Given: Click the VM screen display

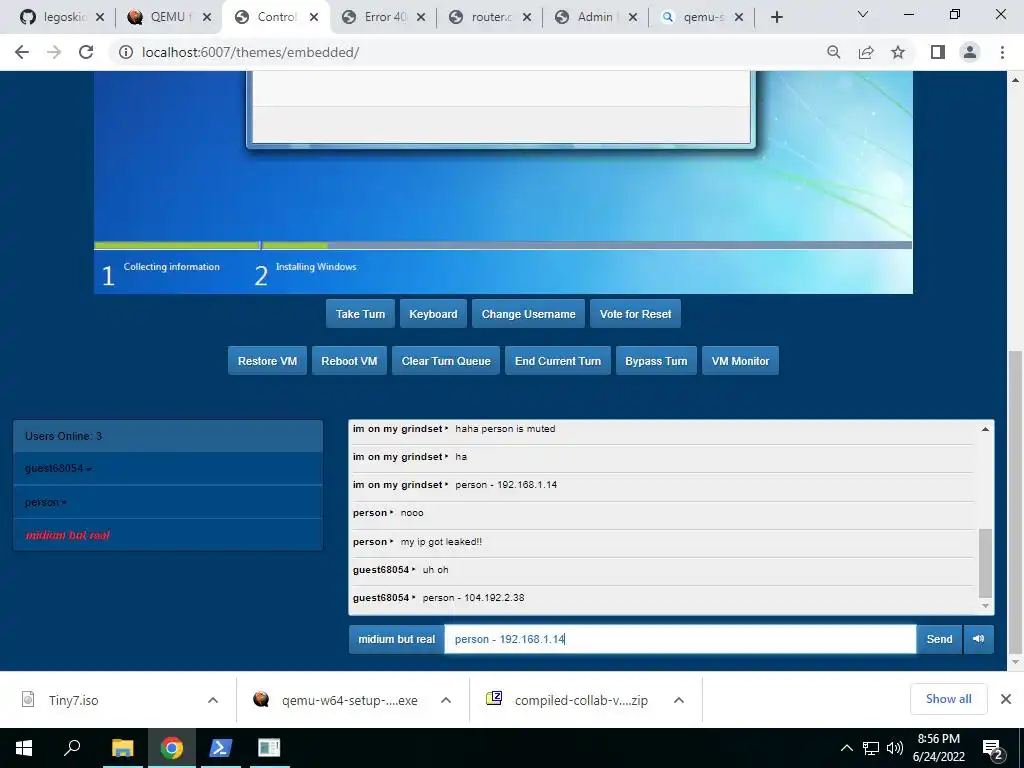Looking at the screenshot, I should coord(503,182).
